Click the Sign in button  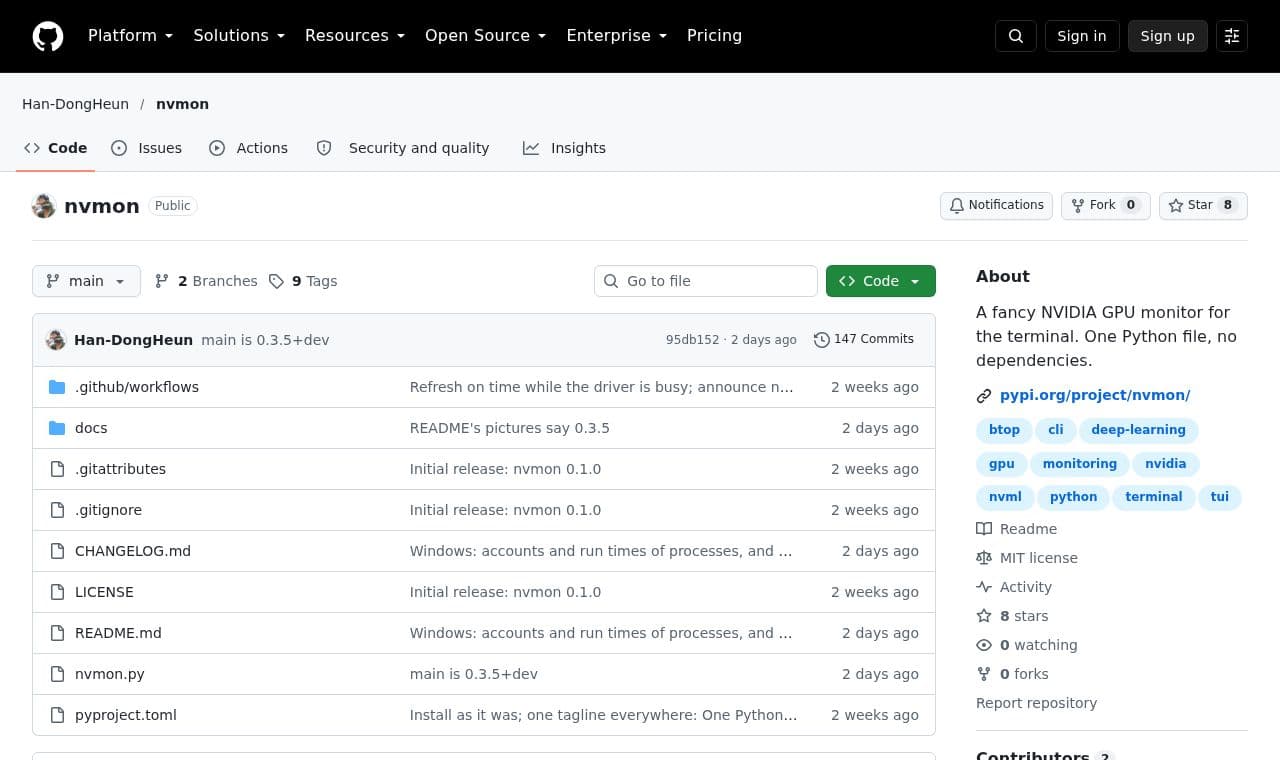click(x=1082, y=36)
